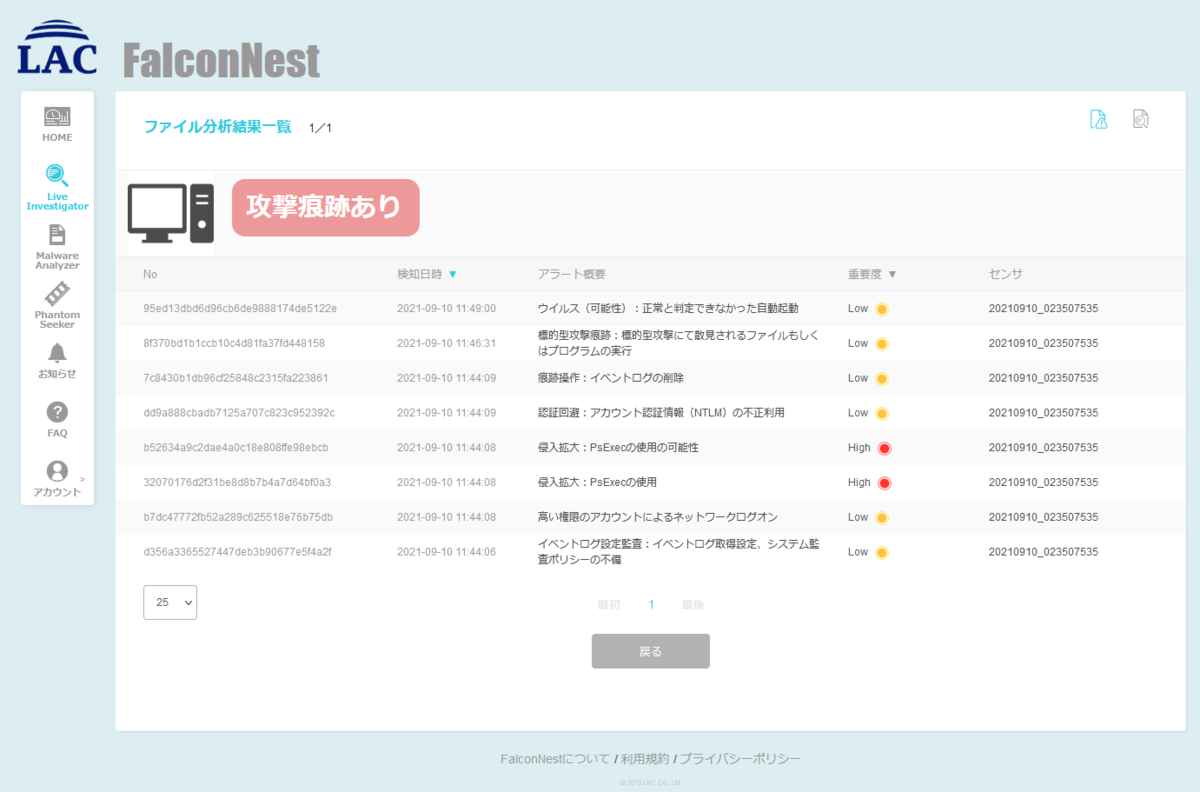The image size is (1200, 792).
Task: Click timestamp 2021-09-10 11:49:00
Action: point(446,308)
